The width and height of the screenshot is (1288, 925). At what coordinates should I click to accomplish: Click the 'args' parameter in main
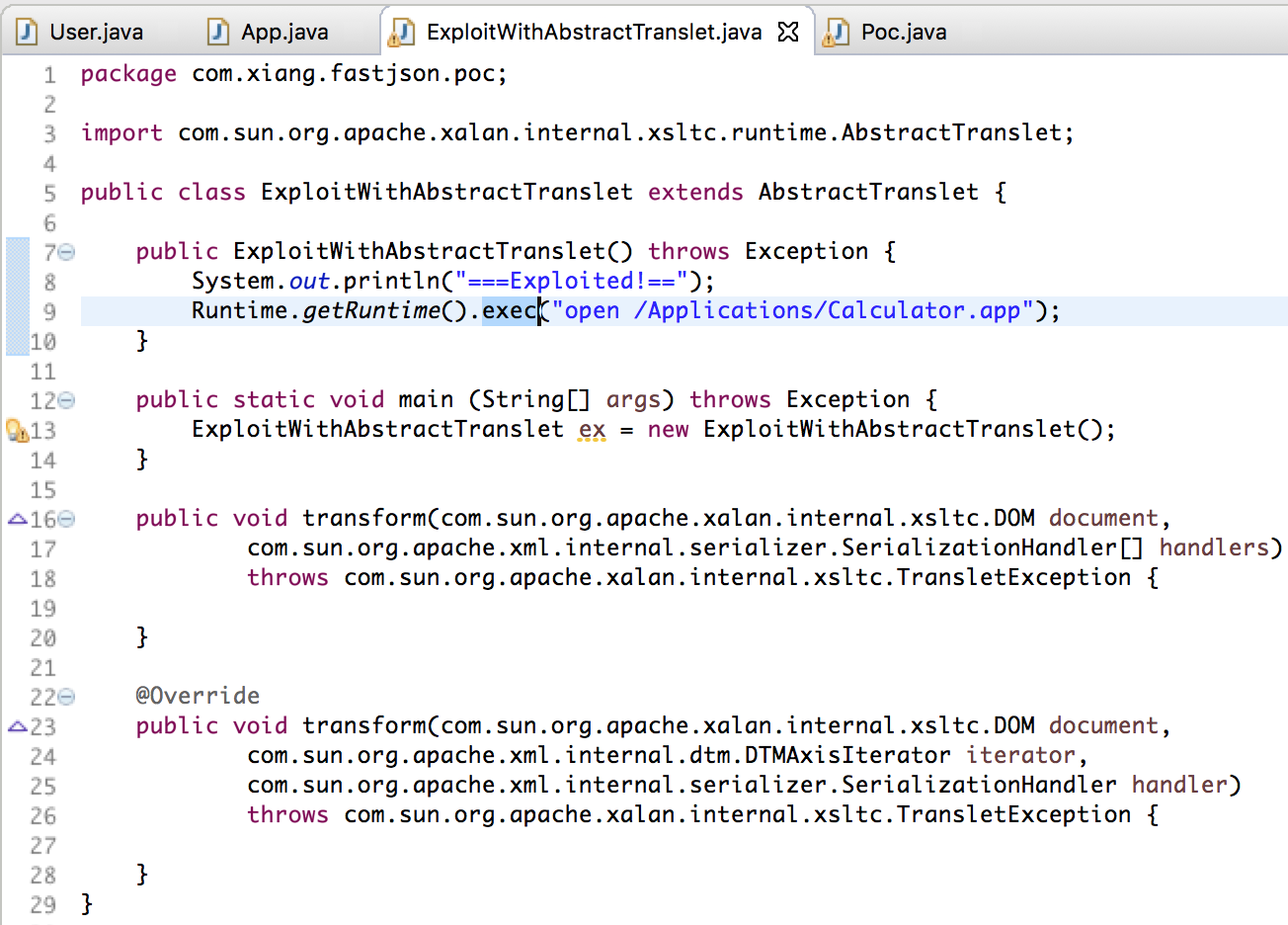point(633,400)
